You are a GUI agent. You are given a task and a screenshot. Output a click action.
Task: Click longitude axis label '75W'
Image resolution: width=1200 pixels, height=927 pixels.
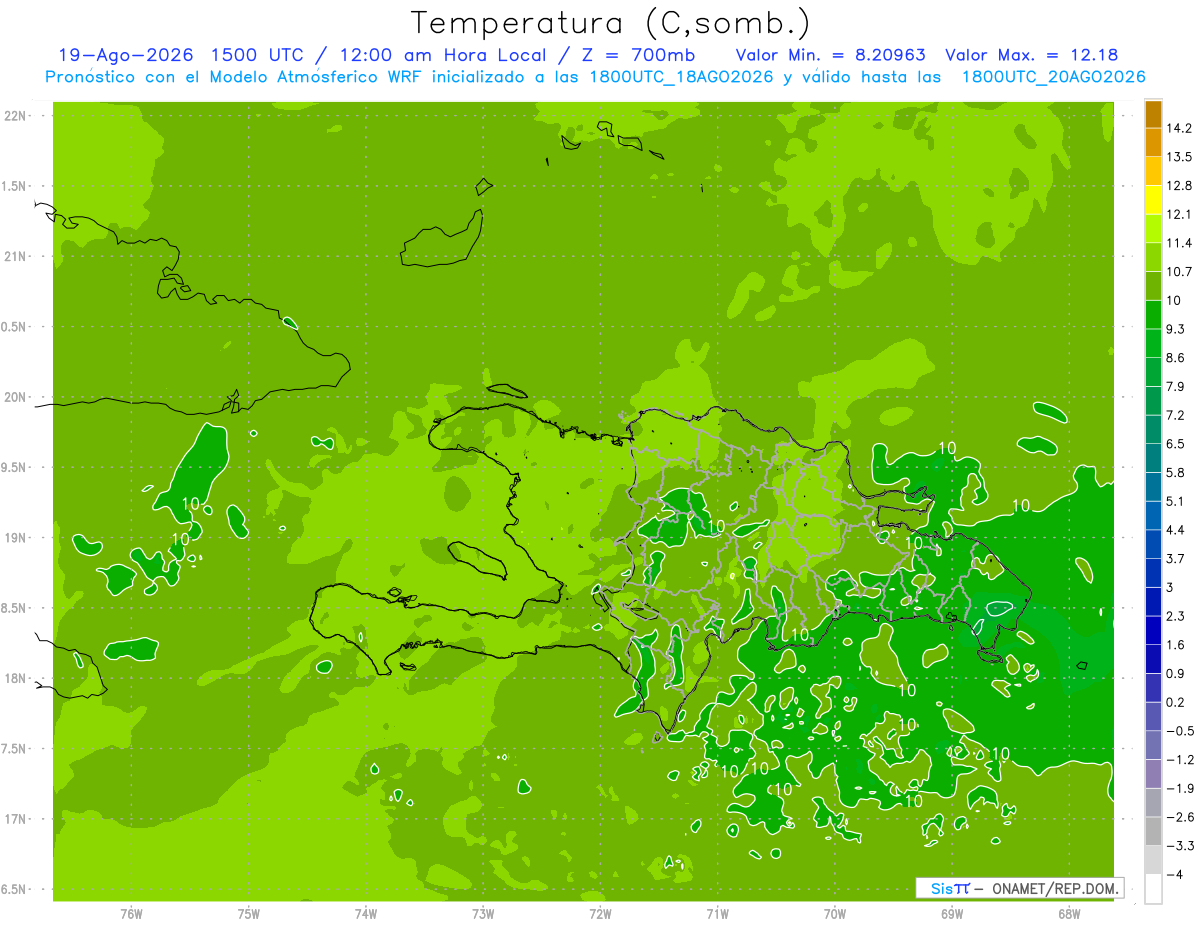click(x=249, y=914)
